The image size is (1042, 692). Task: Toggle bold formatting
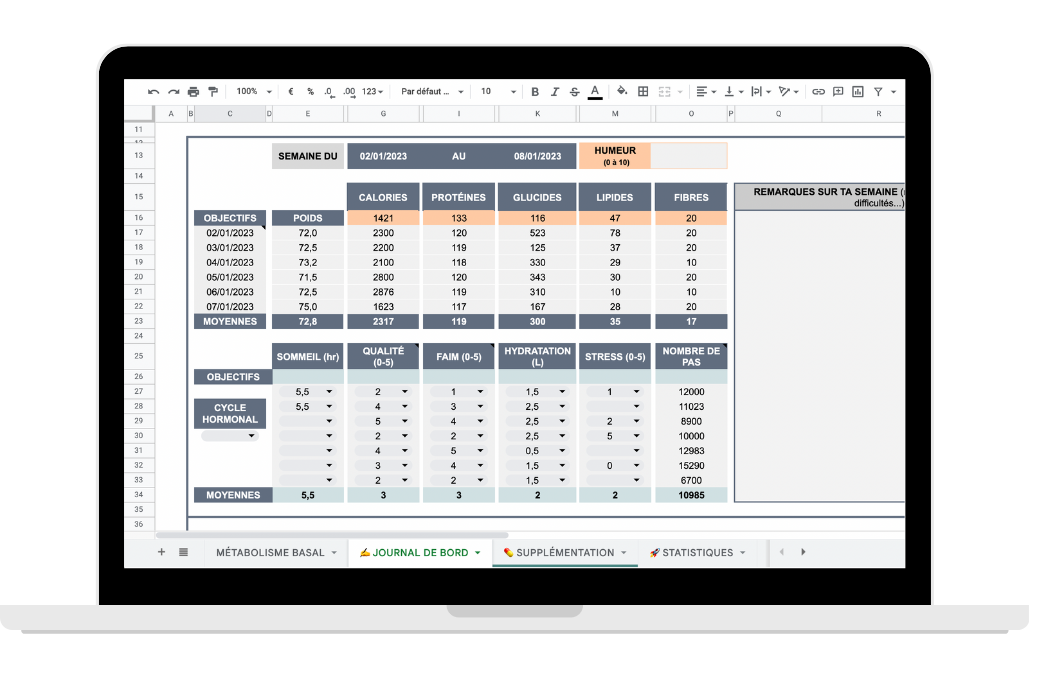pos(535,91)
